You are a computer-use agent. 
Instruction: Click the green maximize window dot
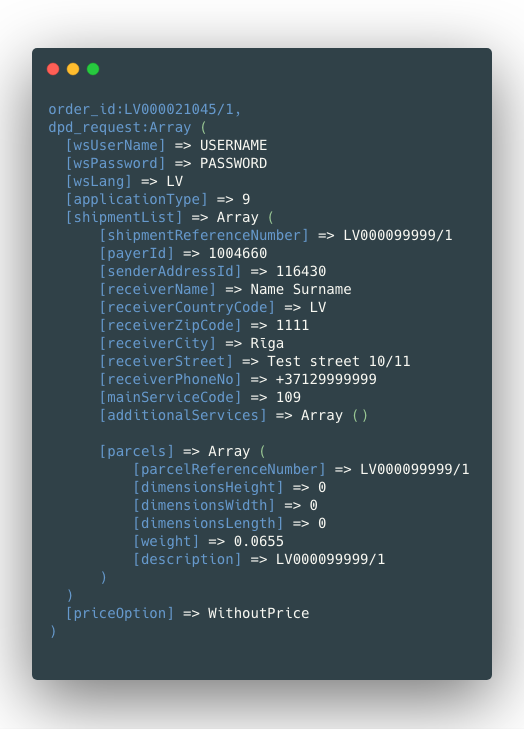tap(93, 69)
